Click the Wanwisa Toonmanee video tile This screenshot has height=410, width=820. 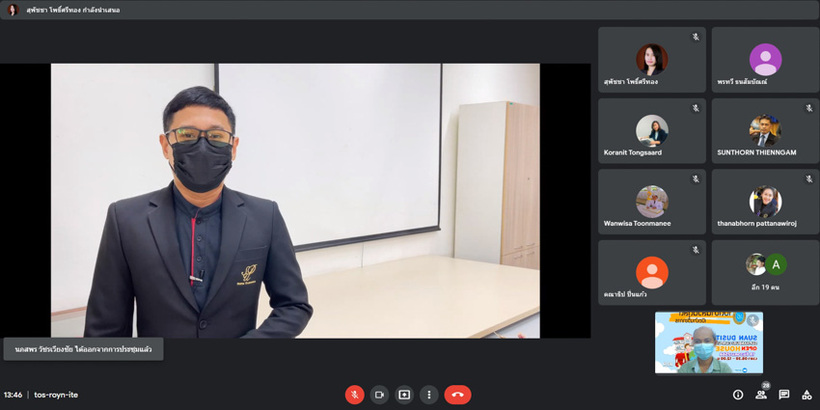click(x=651, y=202)
